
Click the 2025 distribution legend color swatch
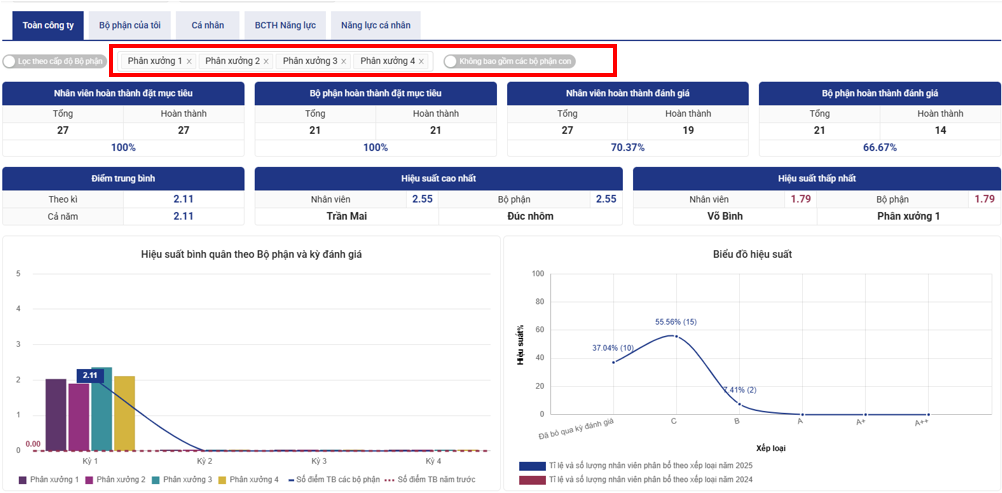(x=531, y=466)
